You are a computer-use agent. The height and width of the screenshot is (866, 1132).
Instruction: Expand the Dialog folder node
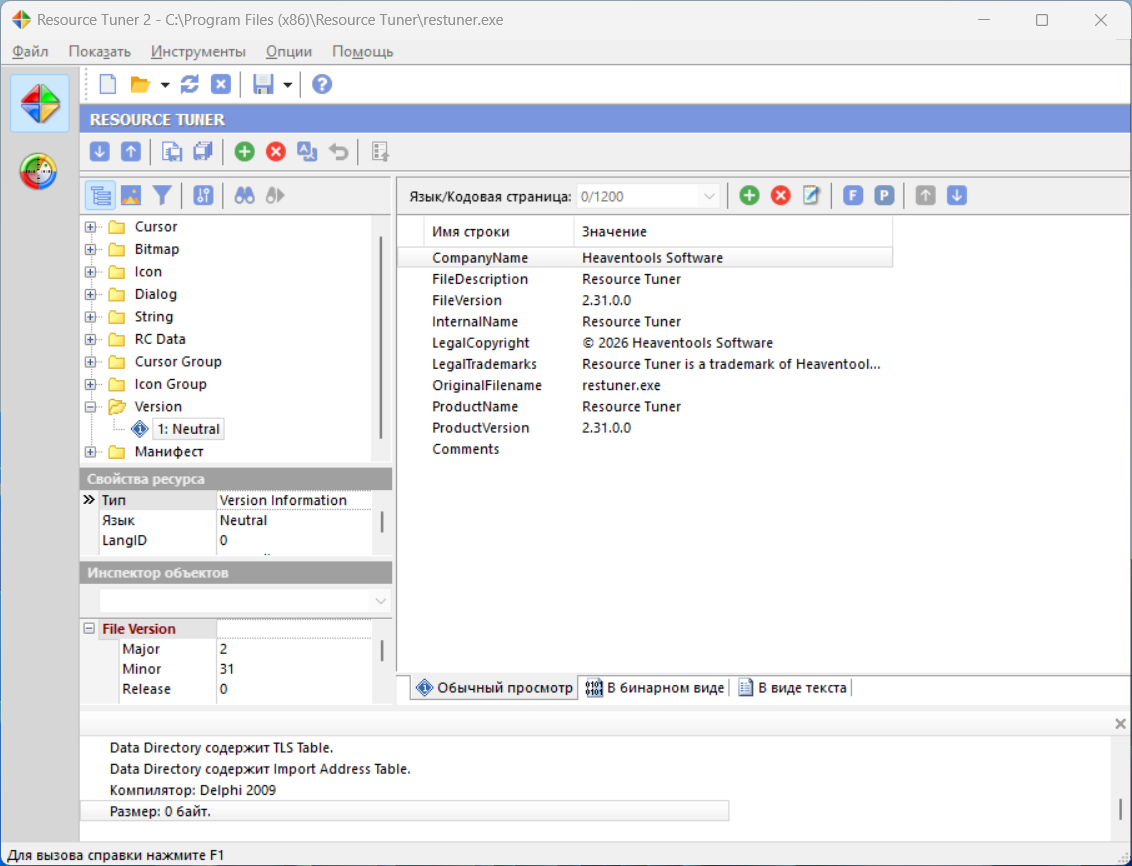tap(90, 294)
